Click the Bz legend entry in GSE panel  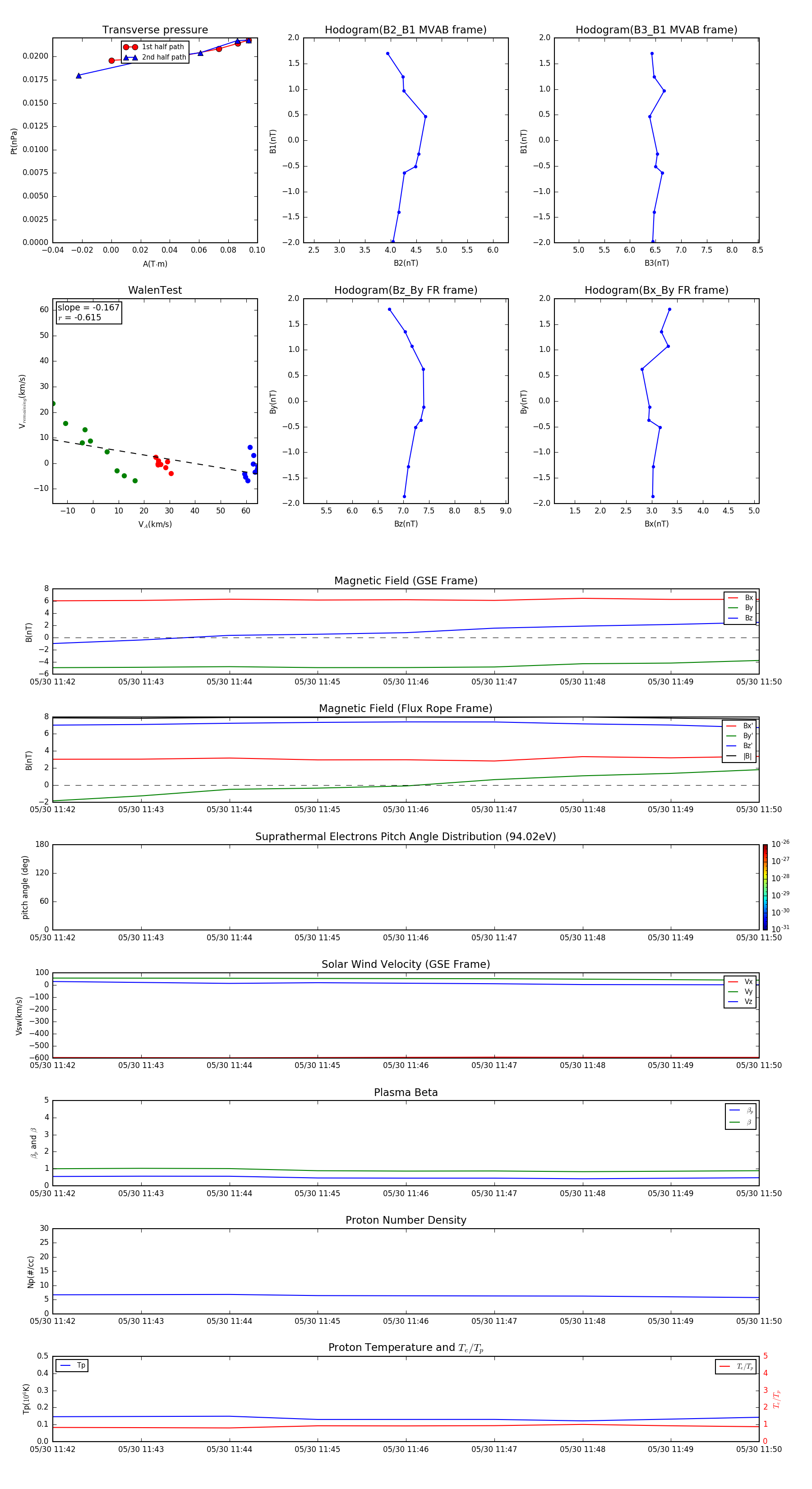tap(740, 618)
